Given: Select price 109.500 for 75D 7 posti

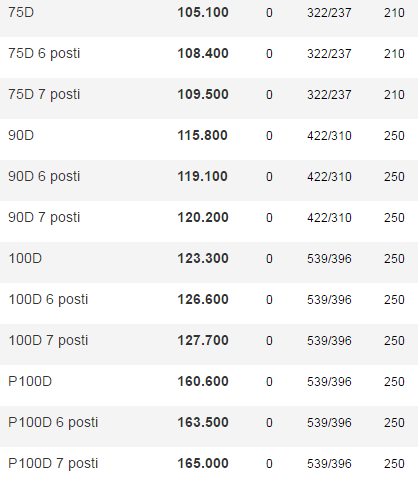Looking at the screenshot, I should [203, 94].
